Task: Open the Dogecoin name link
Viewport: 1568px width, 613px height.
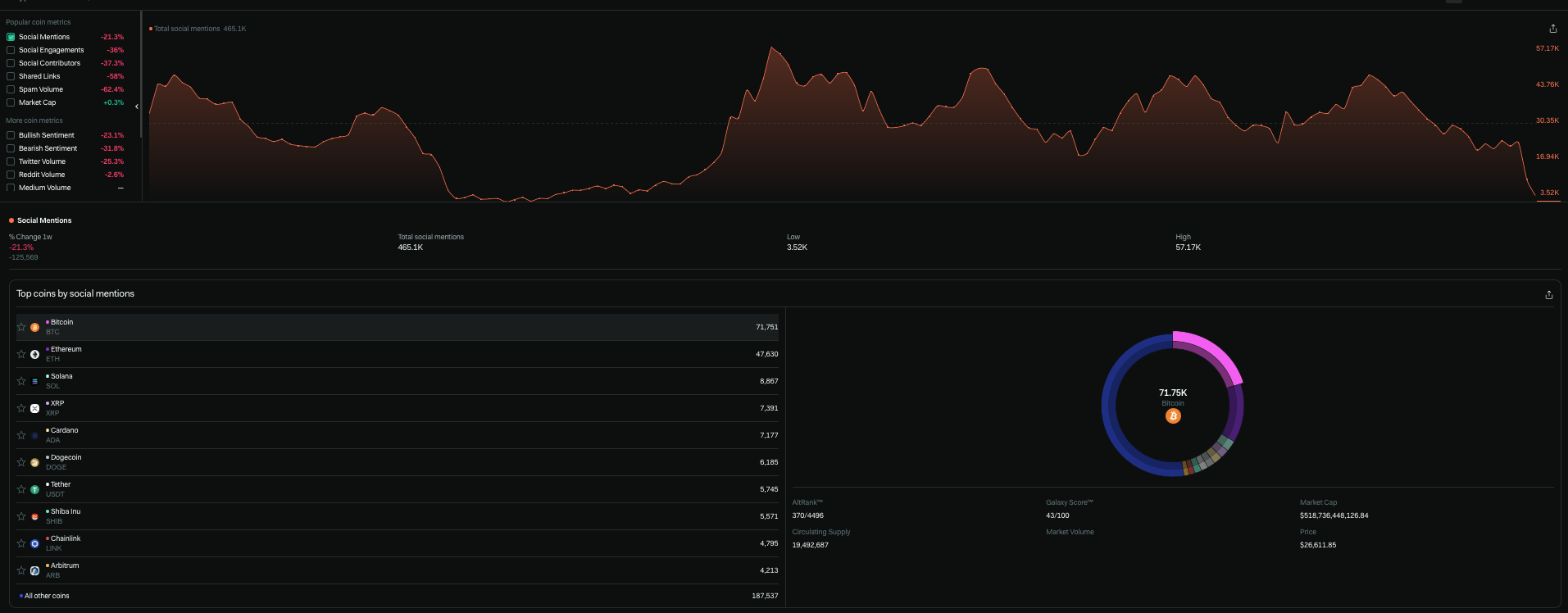Action: [x=66, y=457]
